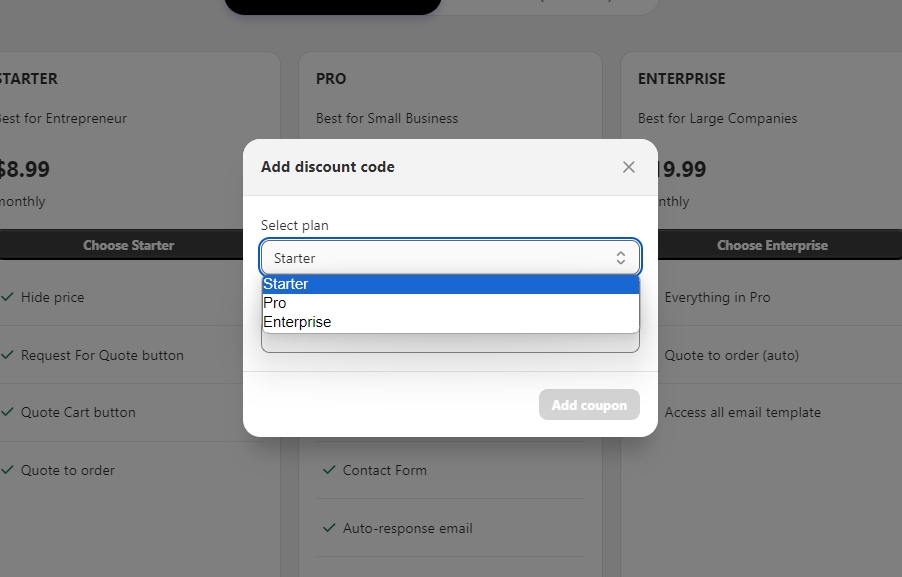Choose Starter from the plan list
This screenshot has width=902, height=577.
point(450,284)
